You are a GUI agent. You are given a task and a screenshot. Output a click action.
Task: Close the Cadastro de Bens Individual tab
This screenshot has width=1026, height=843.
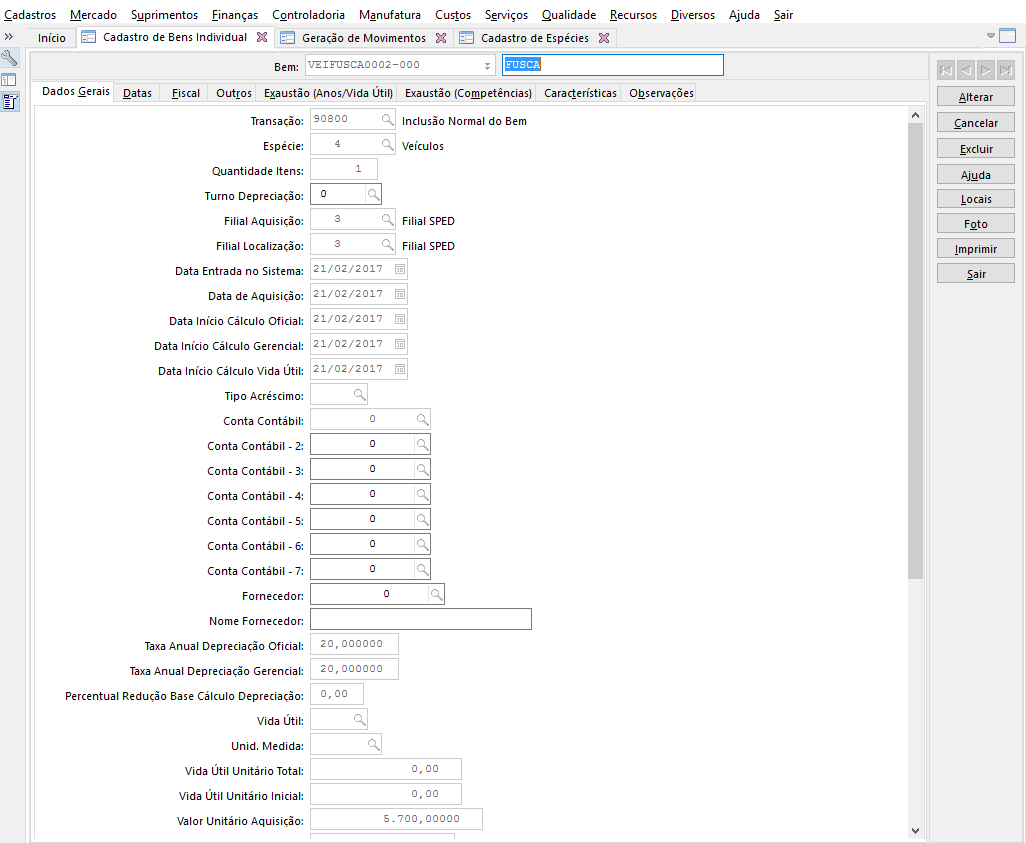[262, 37]
